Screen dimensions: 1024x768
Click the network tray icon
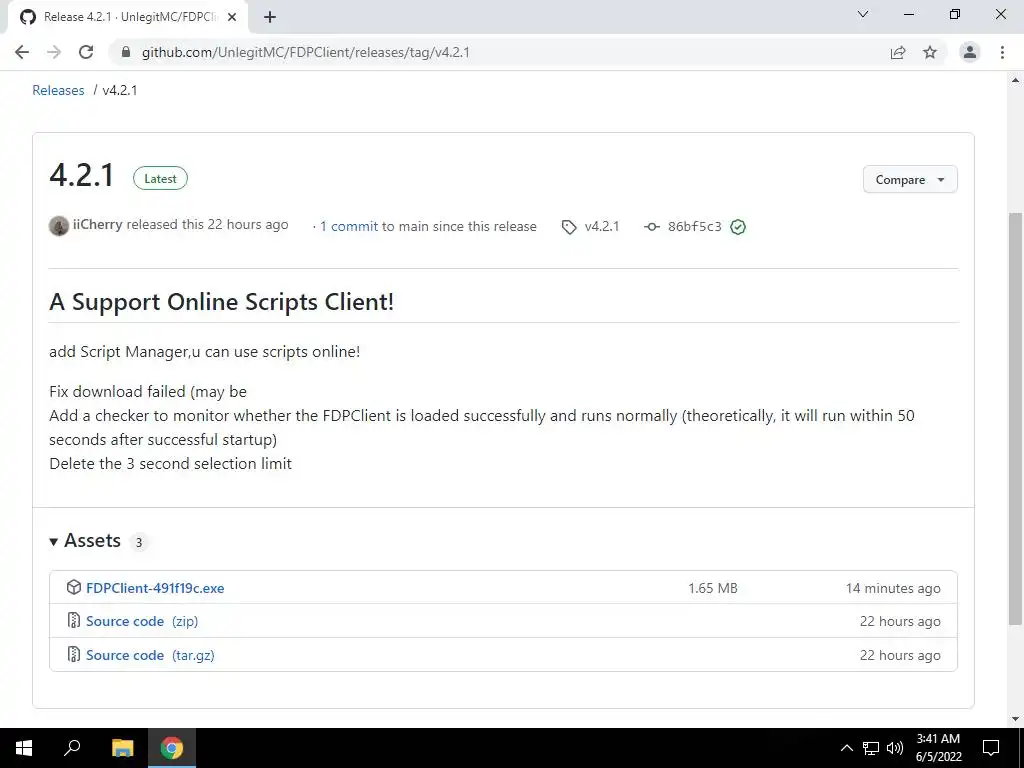pyautogui.click(x=871, y=748)
